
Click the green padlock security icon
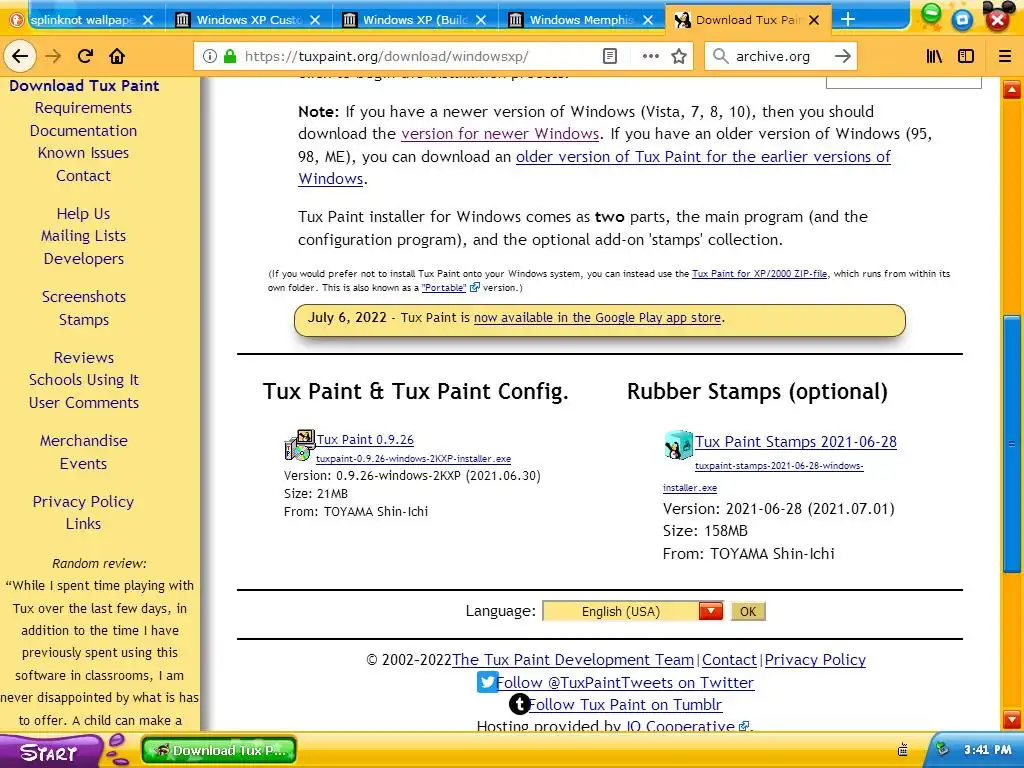[230, 56]
